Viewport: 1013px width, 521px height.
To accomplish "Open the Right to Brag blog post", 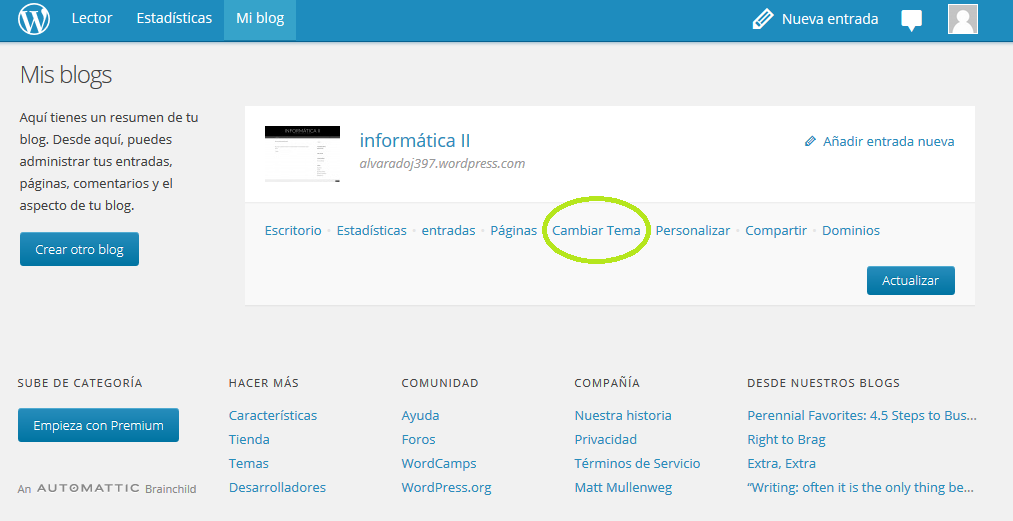I will click(x=786, y=439).
